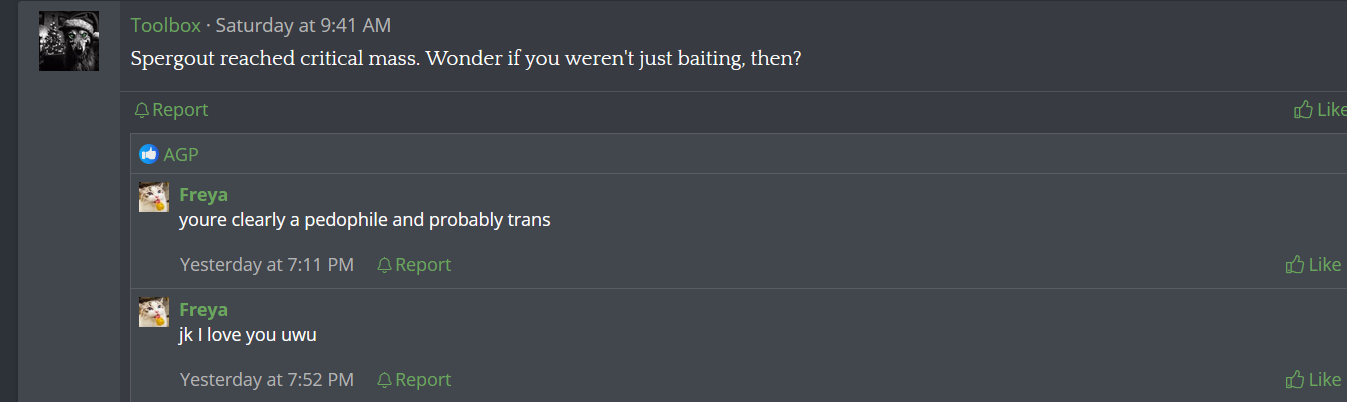Click the bell Report icon under the 7:11 PM comment
Viewport: 1347px width, 402px height.
[x=384, y=265]
